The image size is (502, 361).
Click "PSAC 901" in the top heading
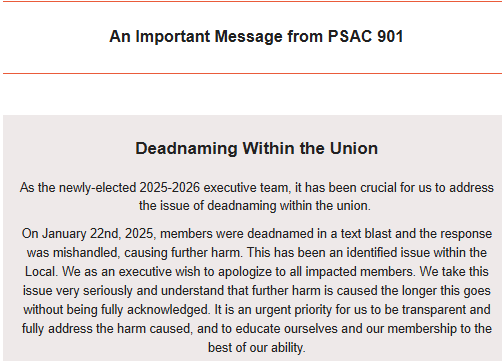click(366, 36)
